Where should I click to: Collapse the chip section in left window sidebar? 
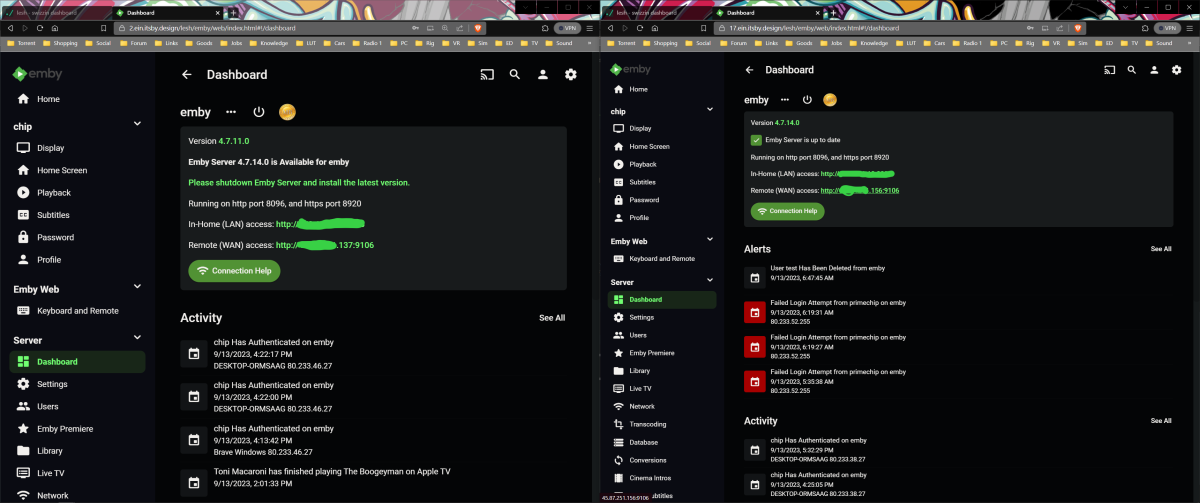[138, 126]
